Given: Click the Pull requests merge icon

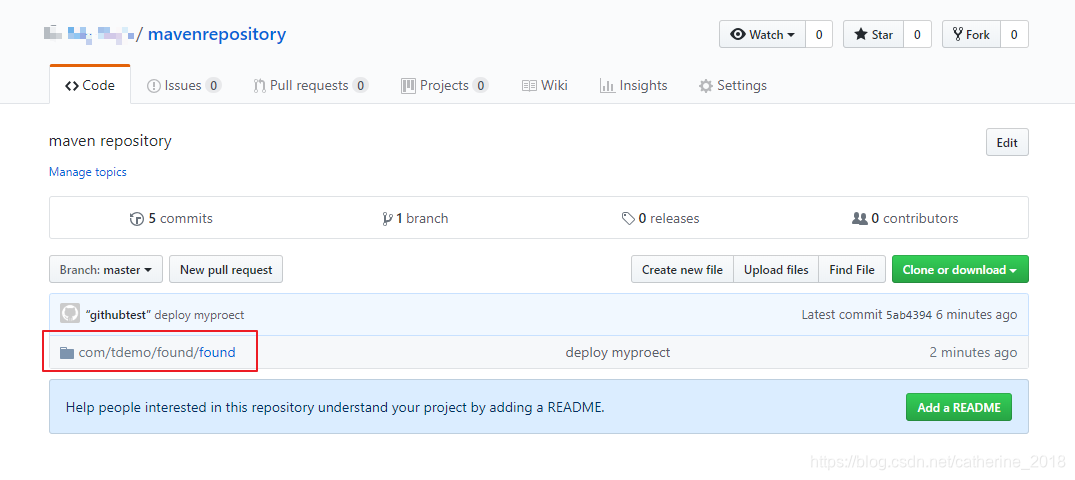Looking at the screenshot, I should [259, 86].
